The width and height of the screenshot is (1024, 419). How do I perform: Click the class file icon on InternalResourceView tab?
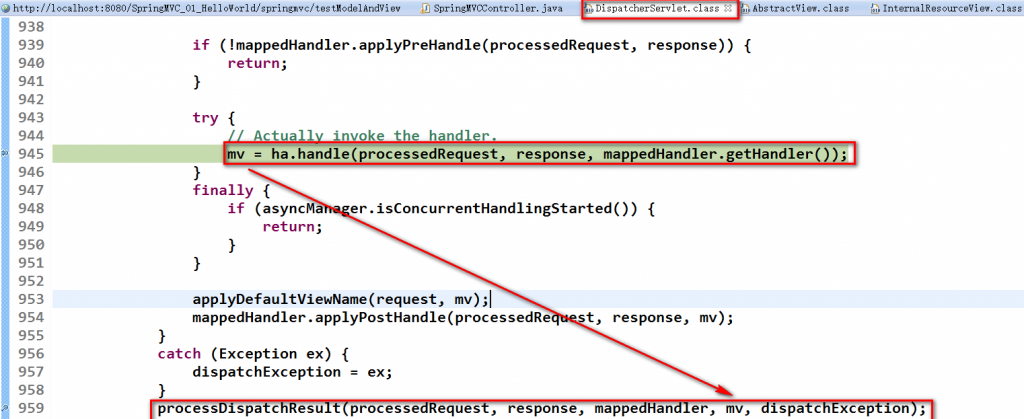click(875, 9)
